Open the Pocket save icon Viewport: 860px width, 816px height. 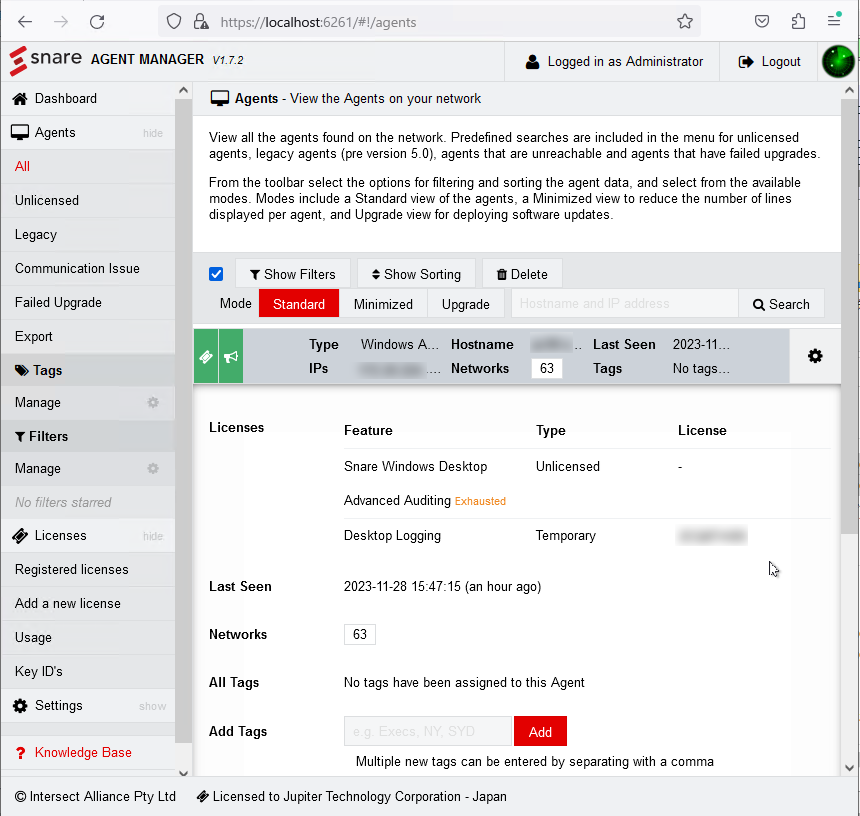762,22
